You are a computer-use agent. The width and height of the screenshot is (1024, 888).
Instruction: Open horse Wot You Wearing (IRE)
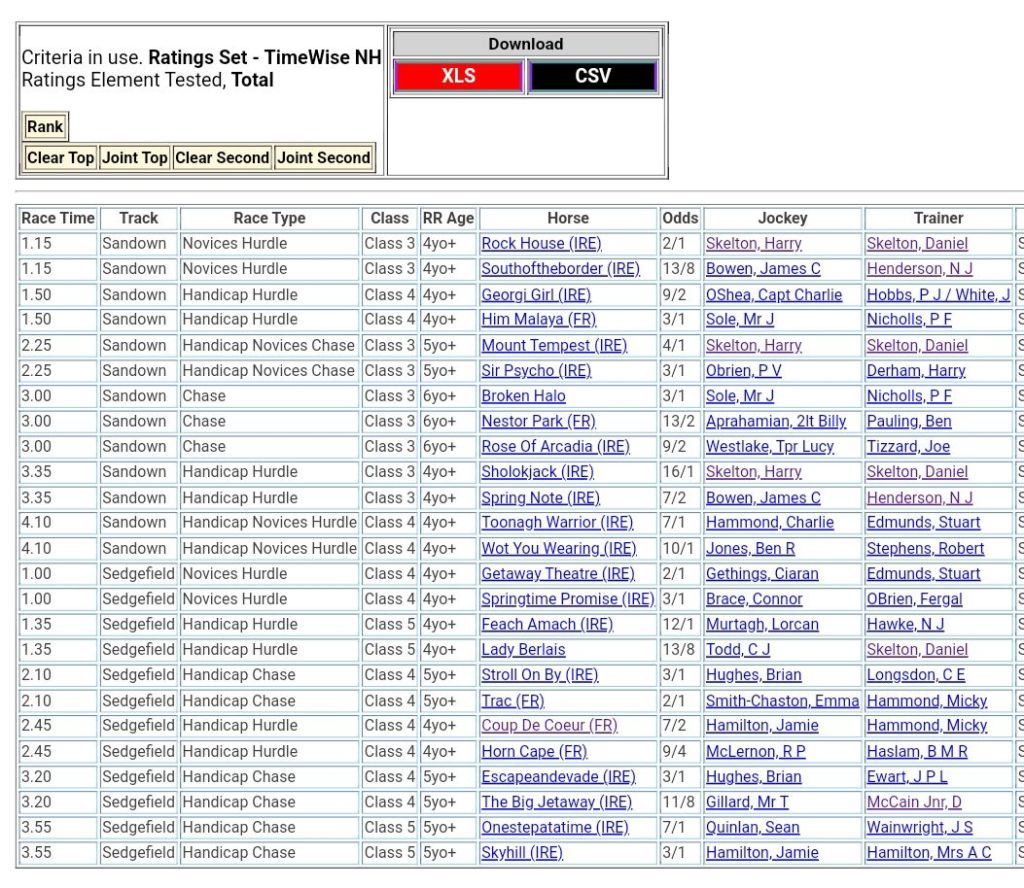558,548
